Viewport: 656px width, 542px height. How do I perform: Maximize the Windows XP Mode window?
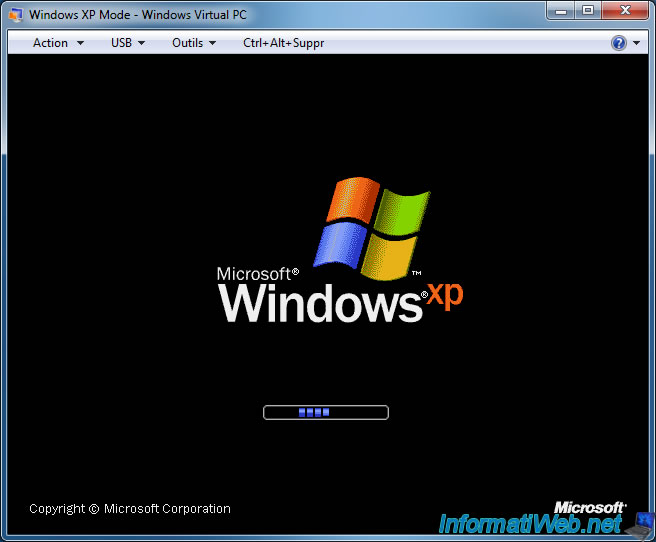click(x=588, y=10)
